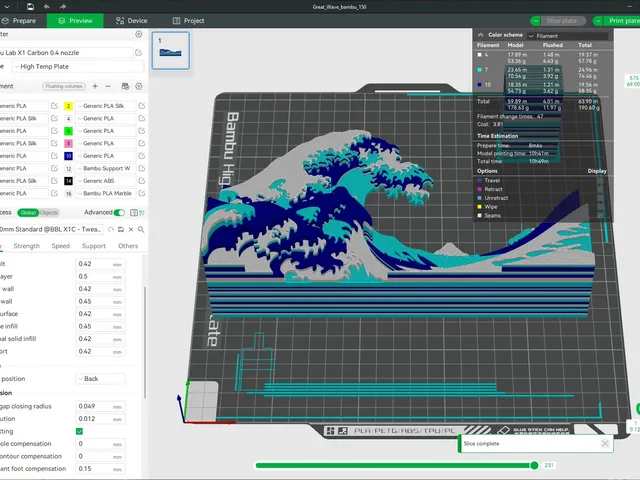Edit filament 2 Generic PLA Silk preset

tap(142, 106)
